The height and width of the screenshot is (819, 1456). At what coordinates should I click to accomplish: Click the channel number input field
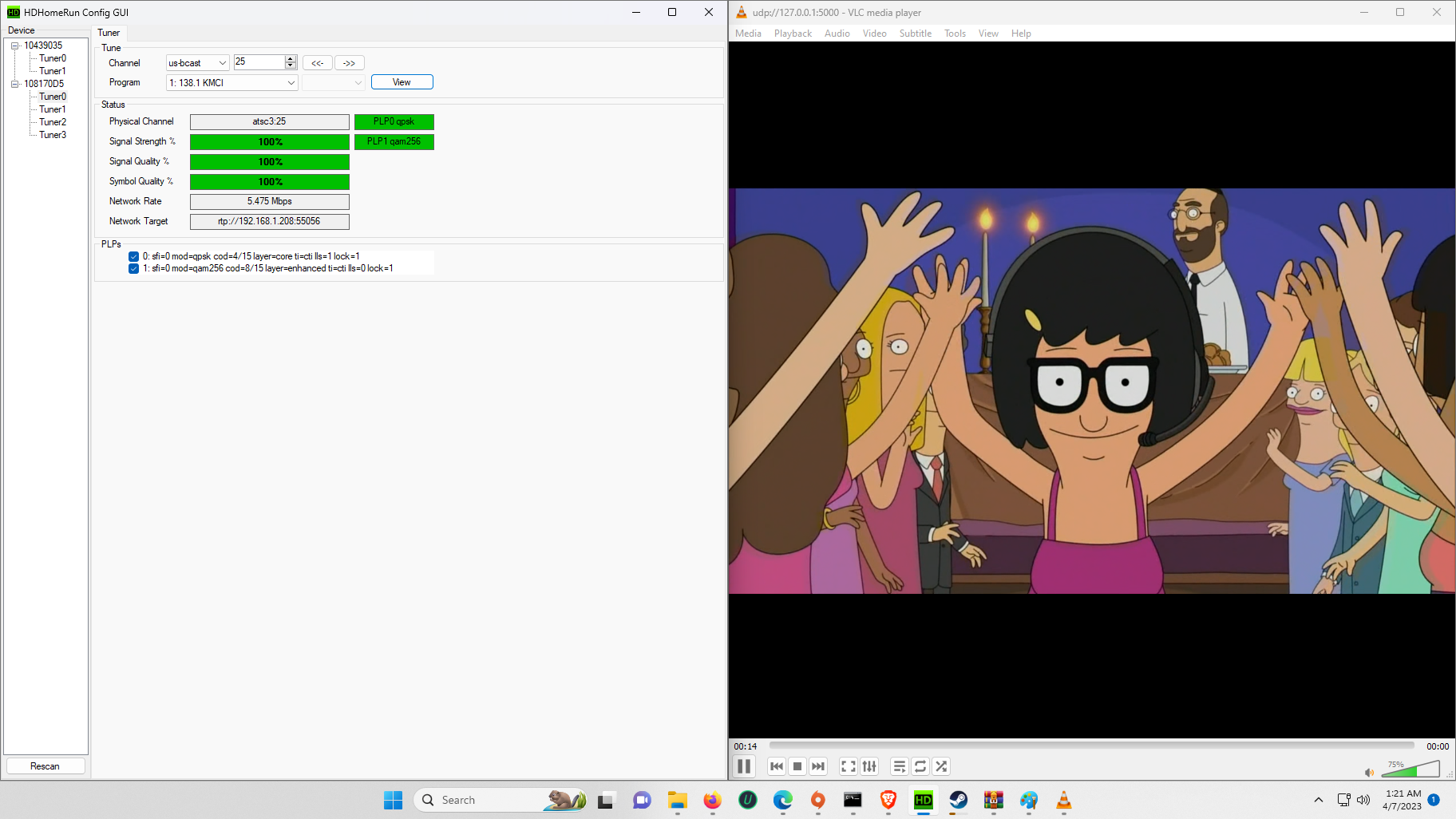point(259,62)
